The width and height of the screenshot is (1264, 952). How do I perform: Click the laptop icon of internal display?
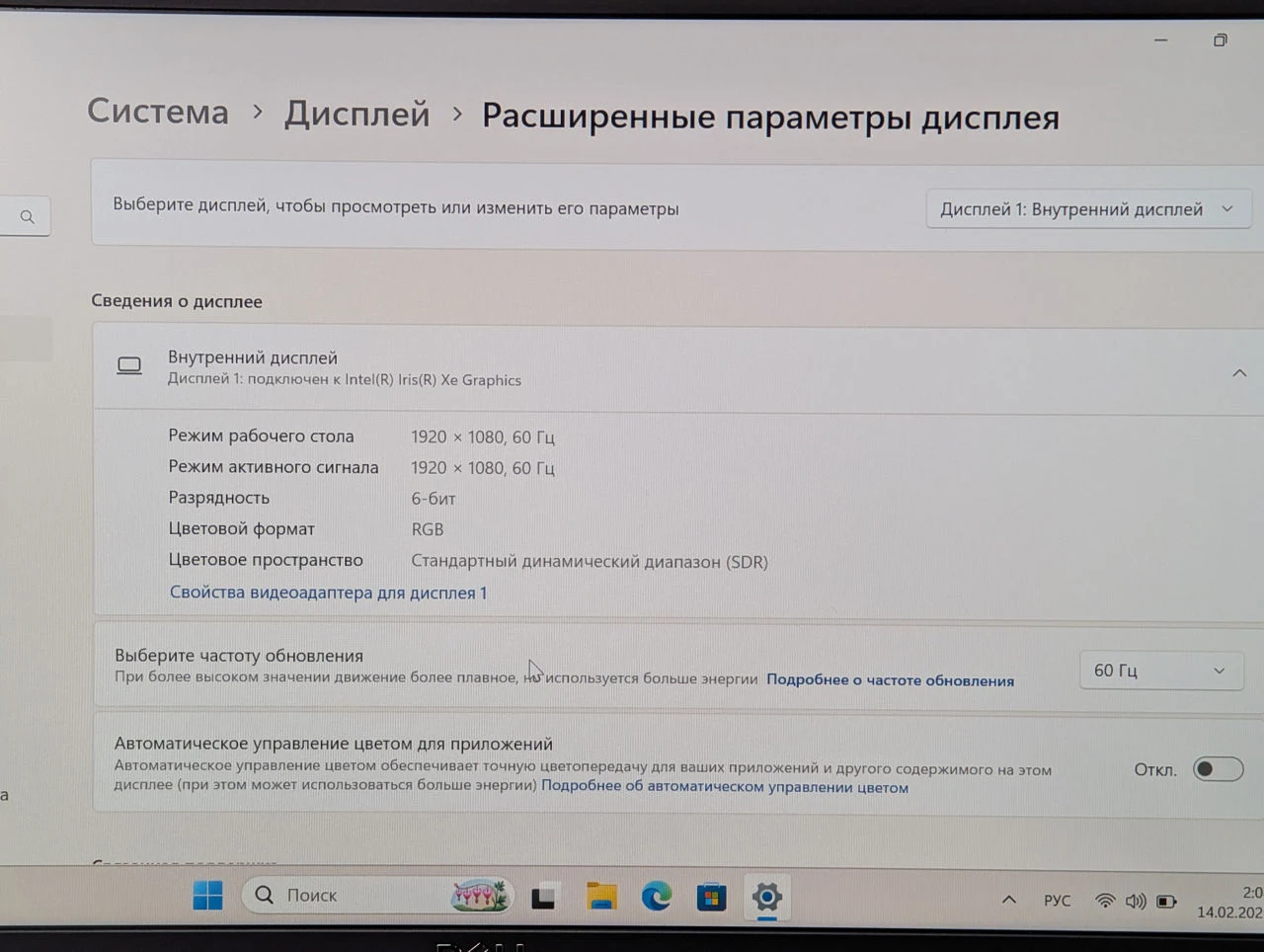[129, 366]
